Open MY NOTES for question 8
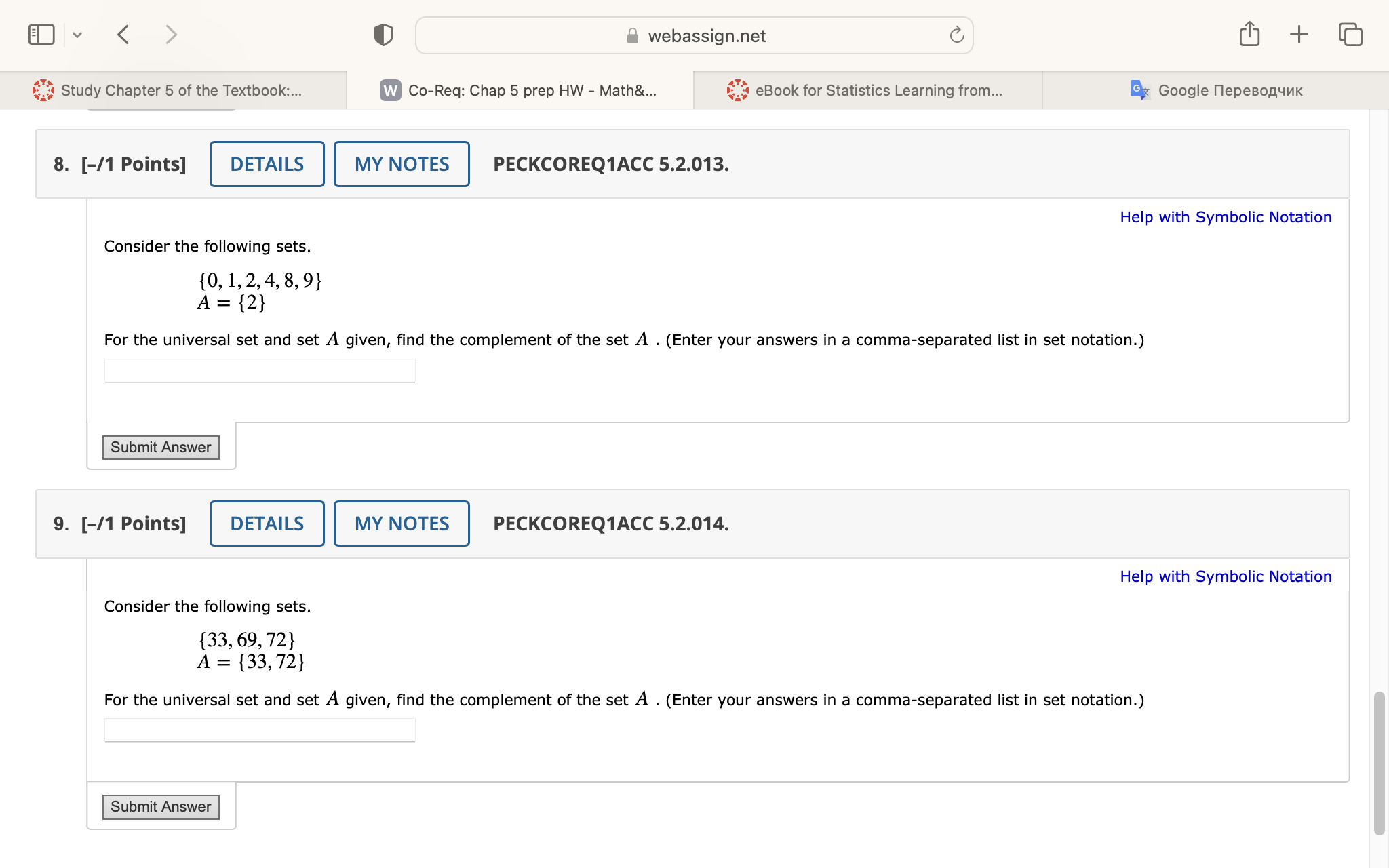The image size is (1389, 868). tap(402, 164)
